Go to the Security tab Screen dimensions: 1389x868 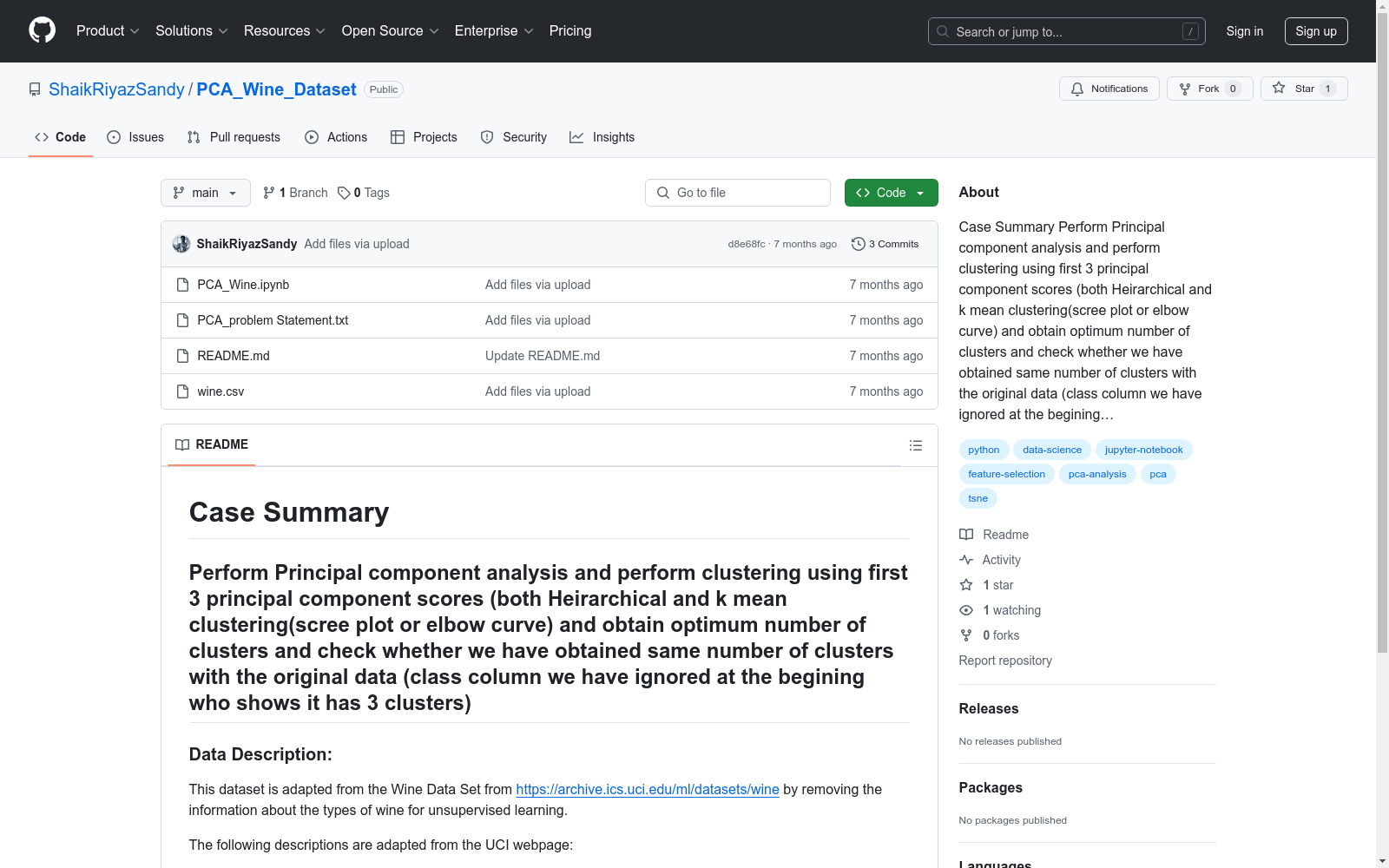pyautogui.click(x=514, y=137)
